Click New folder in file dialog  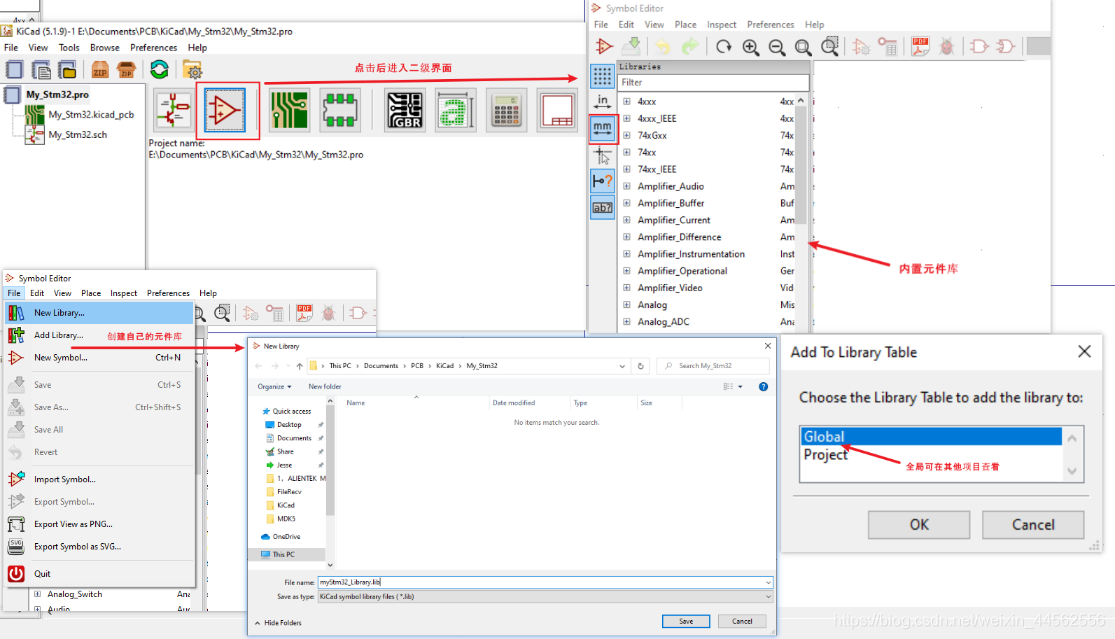[x=324, y=387]
